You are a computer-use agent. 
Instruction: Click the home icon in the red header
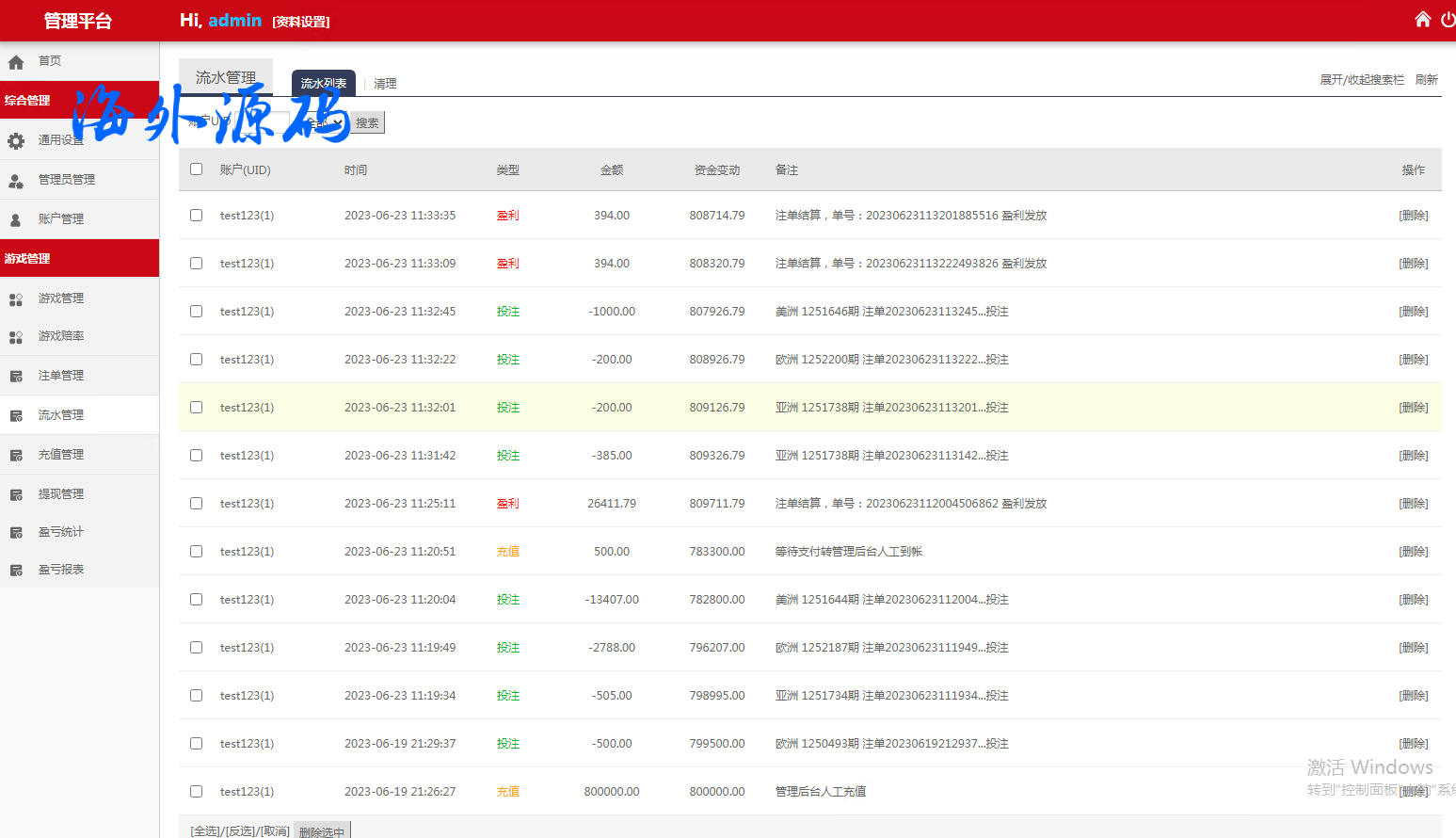pos(1422,20)
